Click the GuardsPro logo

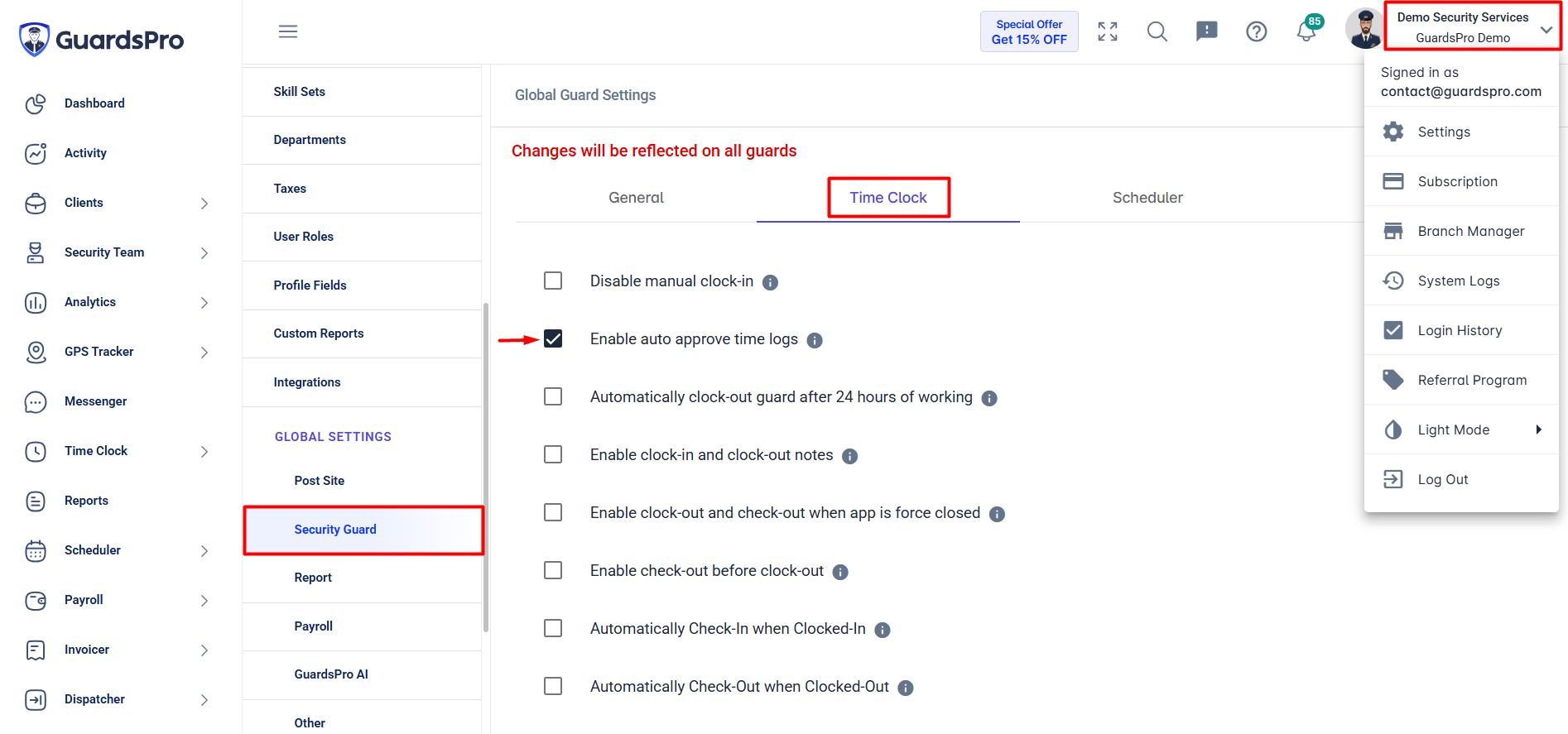(101, 39)
